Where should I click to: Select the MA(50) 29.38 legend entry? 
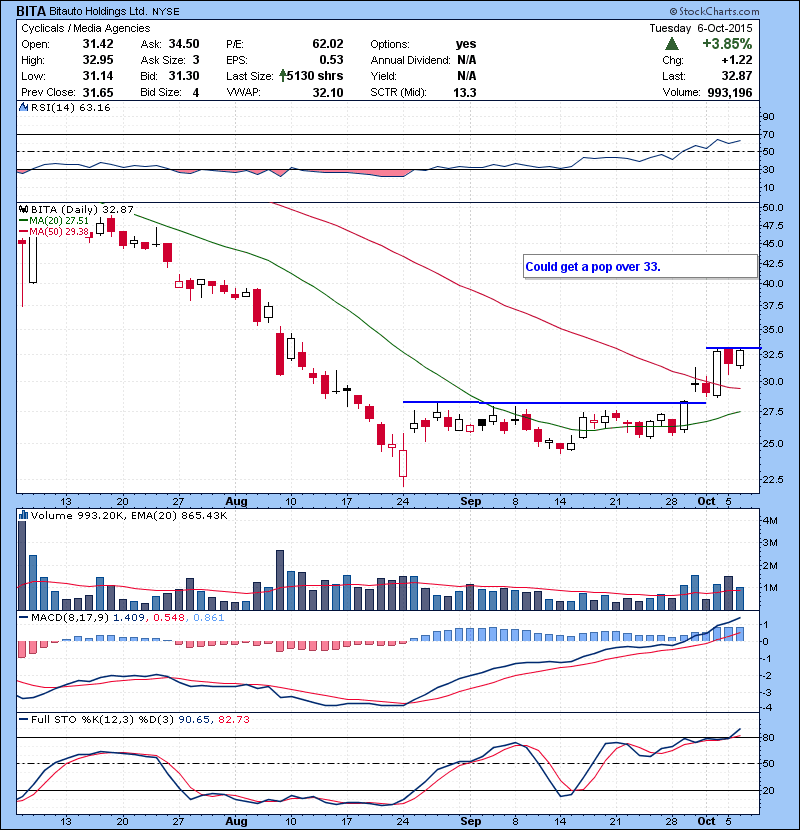[54, 231]
